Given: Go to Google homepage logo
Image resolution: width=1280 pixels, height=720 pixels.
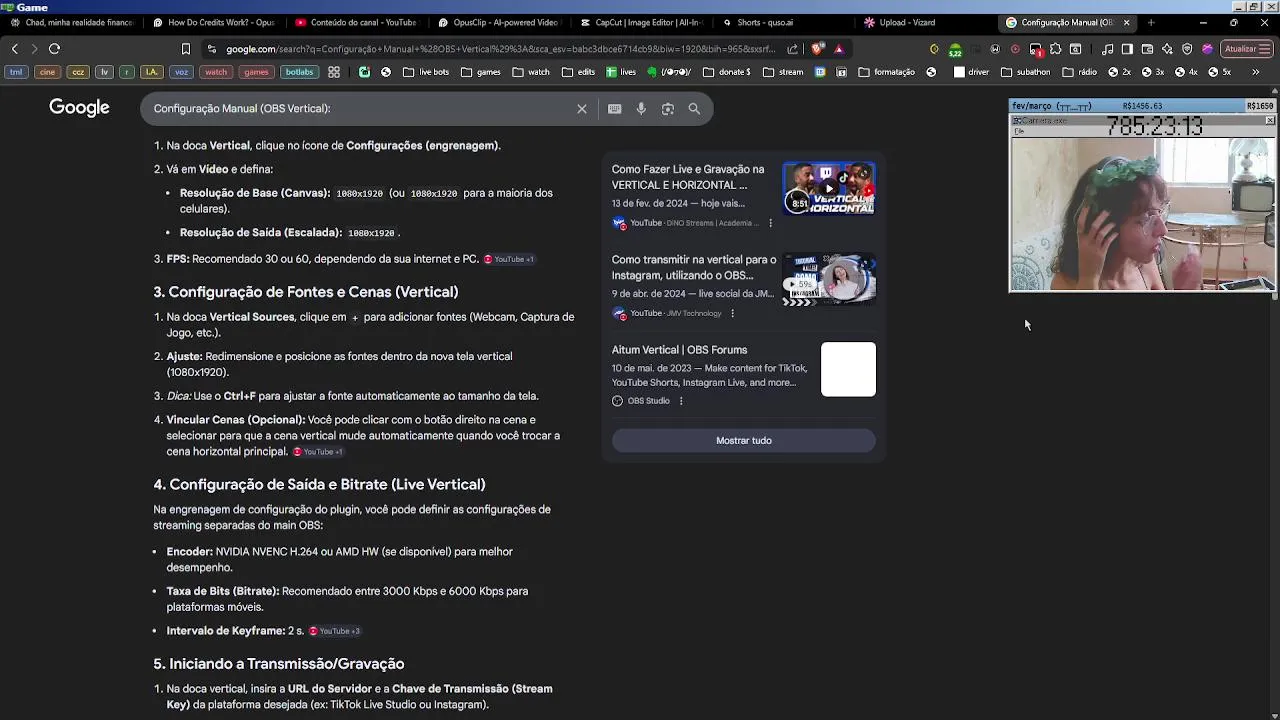Looking at the screenshot, I should [x=79, y=108].
